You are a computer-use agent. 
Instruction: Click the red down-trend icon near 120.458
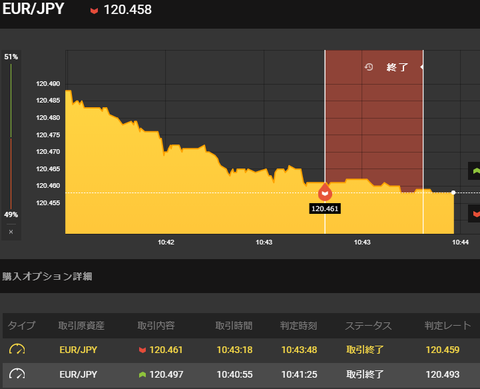(x=94, y=11)
